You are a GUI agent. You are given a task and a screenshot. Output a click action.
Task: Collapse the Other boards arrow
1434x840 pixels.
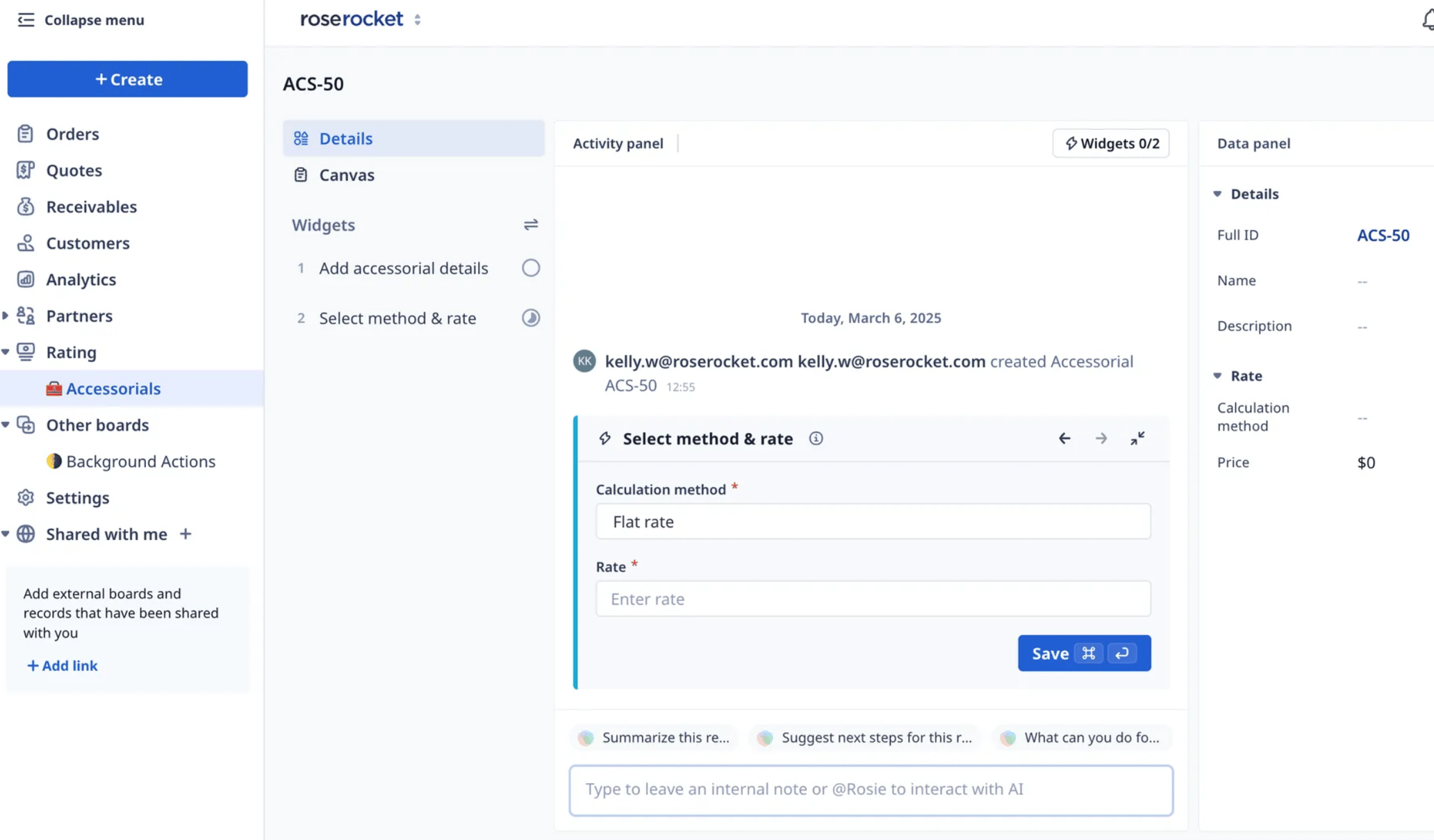pyautogui.click(x=6, y=425)
